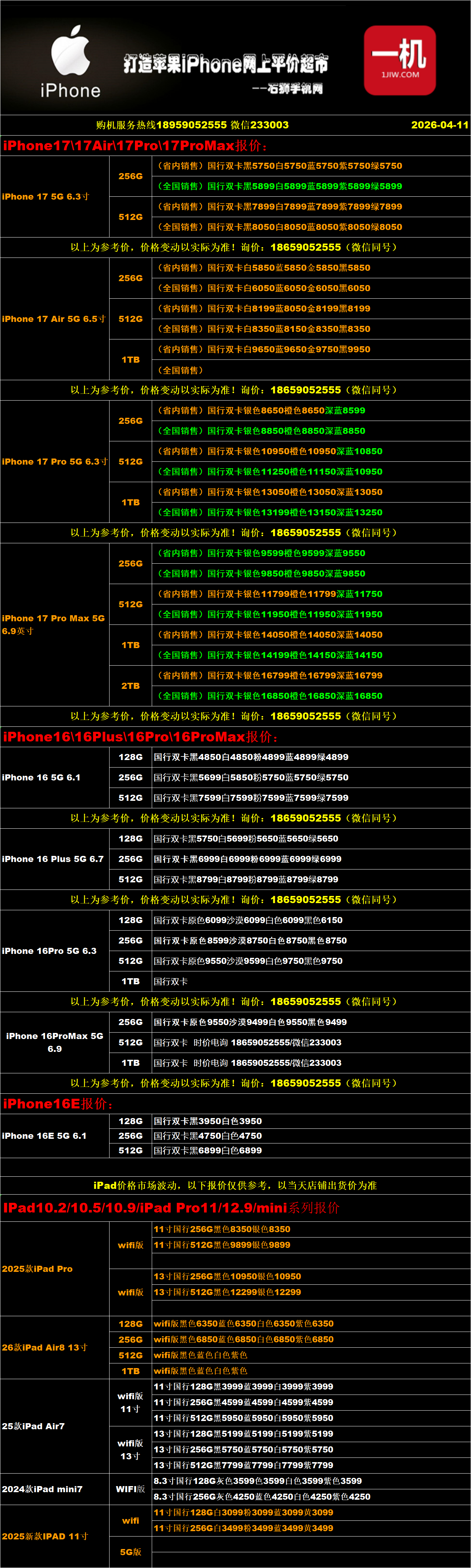Click the 2TB storage cell for iPhone 17 Pro Max
Viewport: 471px width, 1568px height.
click(130, 686)
